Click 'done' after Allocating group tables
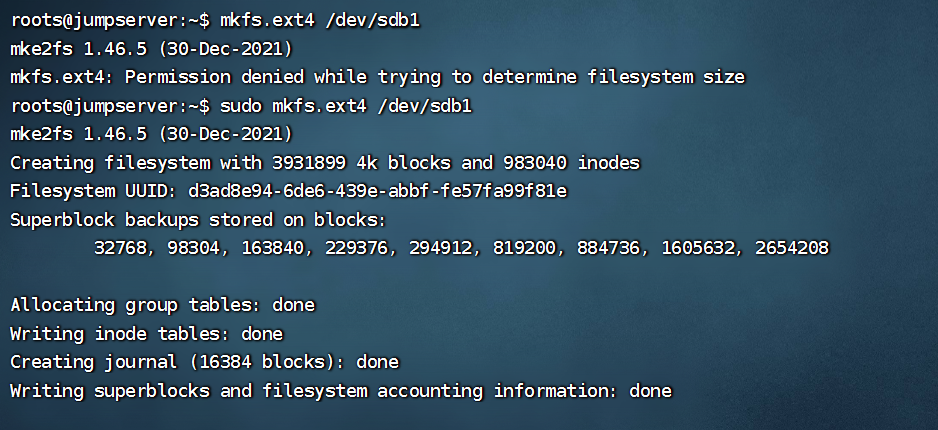The width and height of the screenshot is (938, 430). coord(293,305)
